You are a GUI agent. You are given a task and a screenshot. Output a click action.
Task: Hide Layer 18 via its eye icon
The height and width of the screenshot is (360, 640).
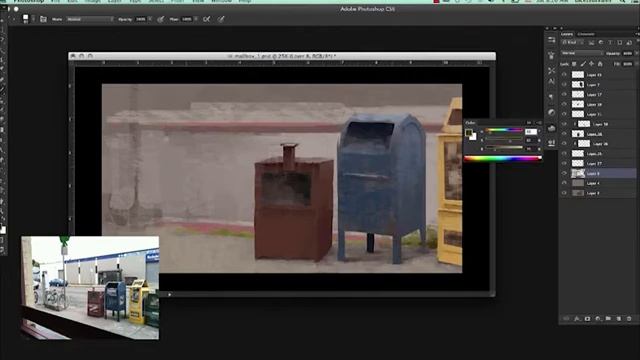tap(564, 104)
